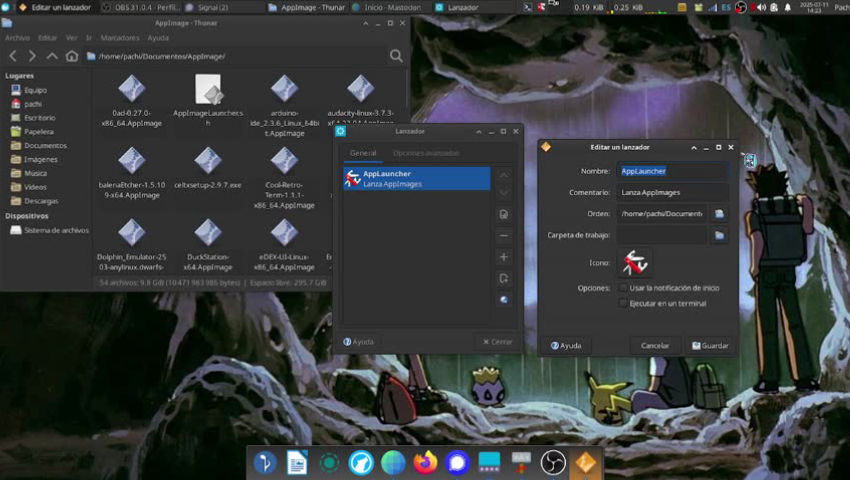Select DuckStation AppImage file
This screenshot has height=480, width=850.
click(x=208, y=246)
